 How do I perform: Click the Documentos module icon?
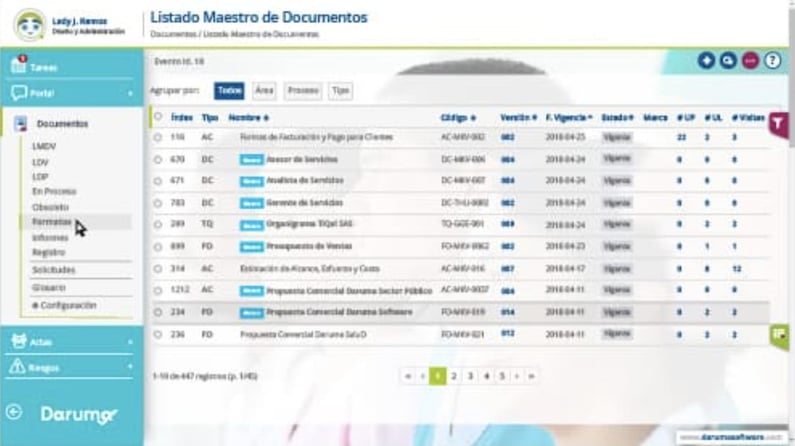(x=20, y=124)
